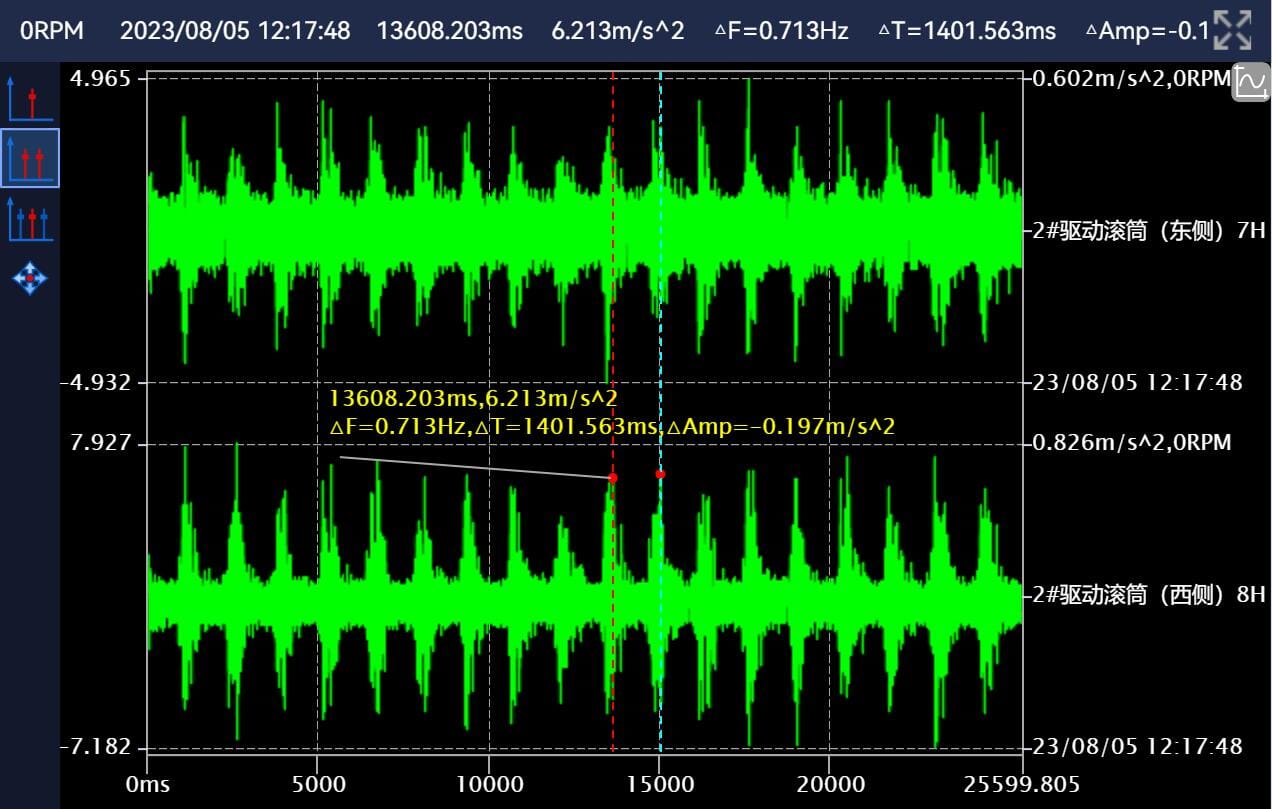Click the ΔT=1401.563ms value in header

(x=966, y=30)
